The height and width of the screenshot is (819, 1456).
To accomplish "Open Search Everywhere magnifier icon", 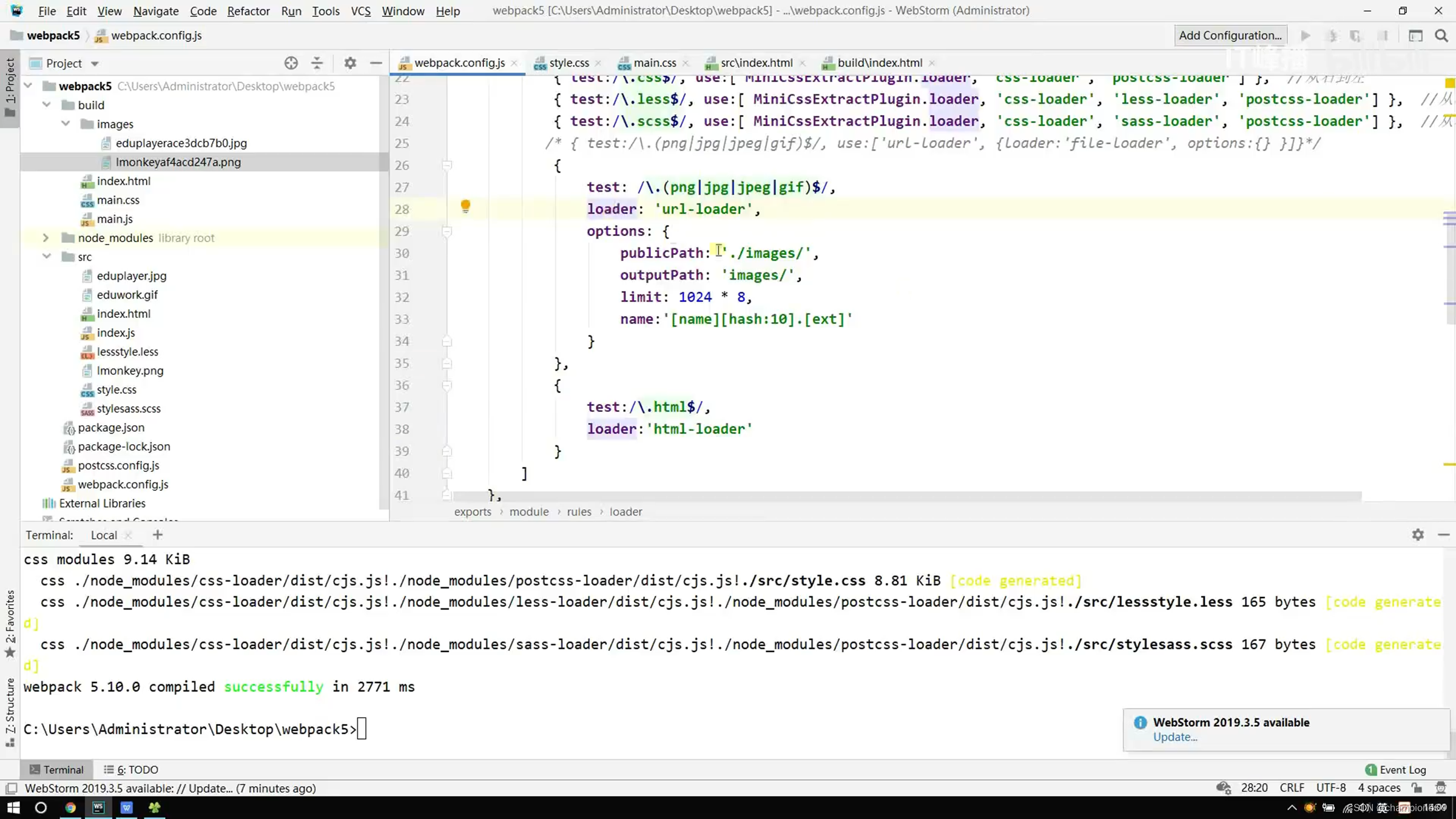I will click(1441, 36).
